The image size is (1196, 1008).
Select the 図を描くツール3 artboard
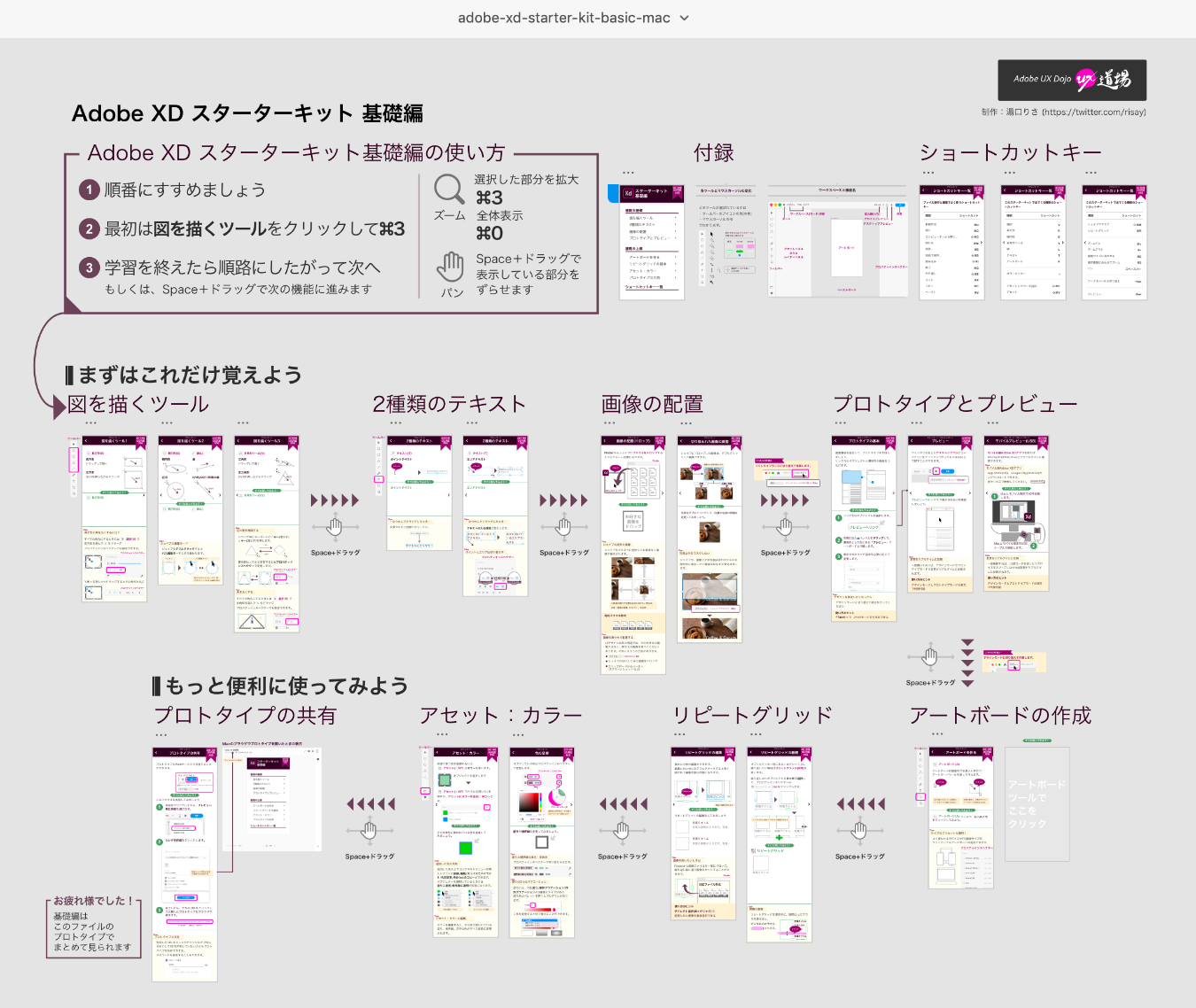(x=267, y=534)
